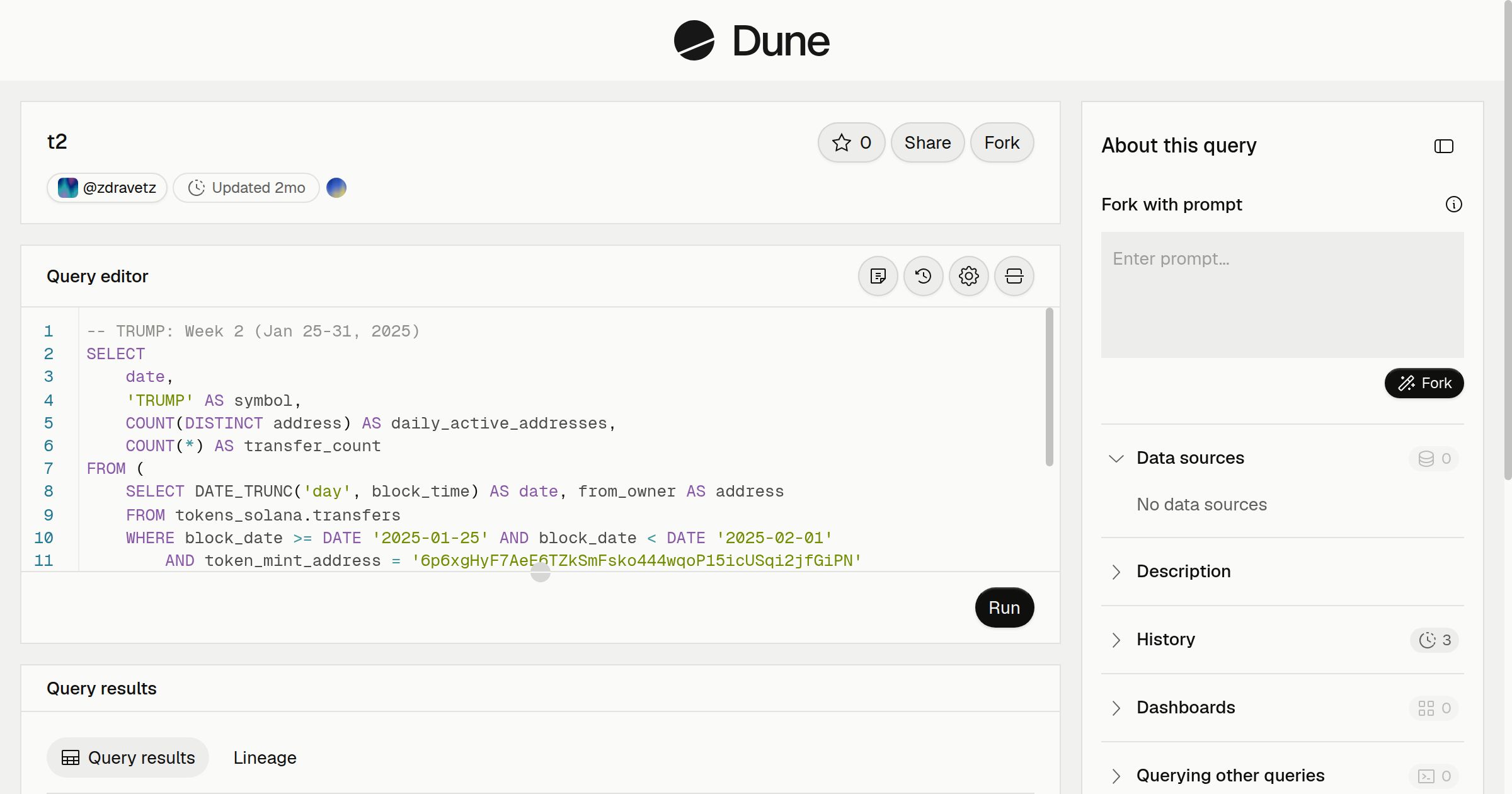
Task: Click the Data sources count badge
Action: tap(1434, 458)
